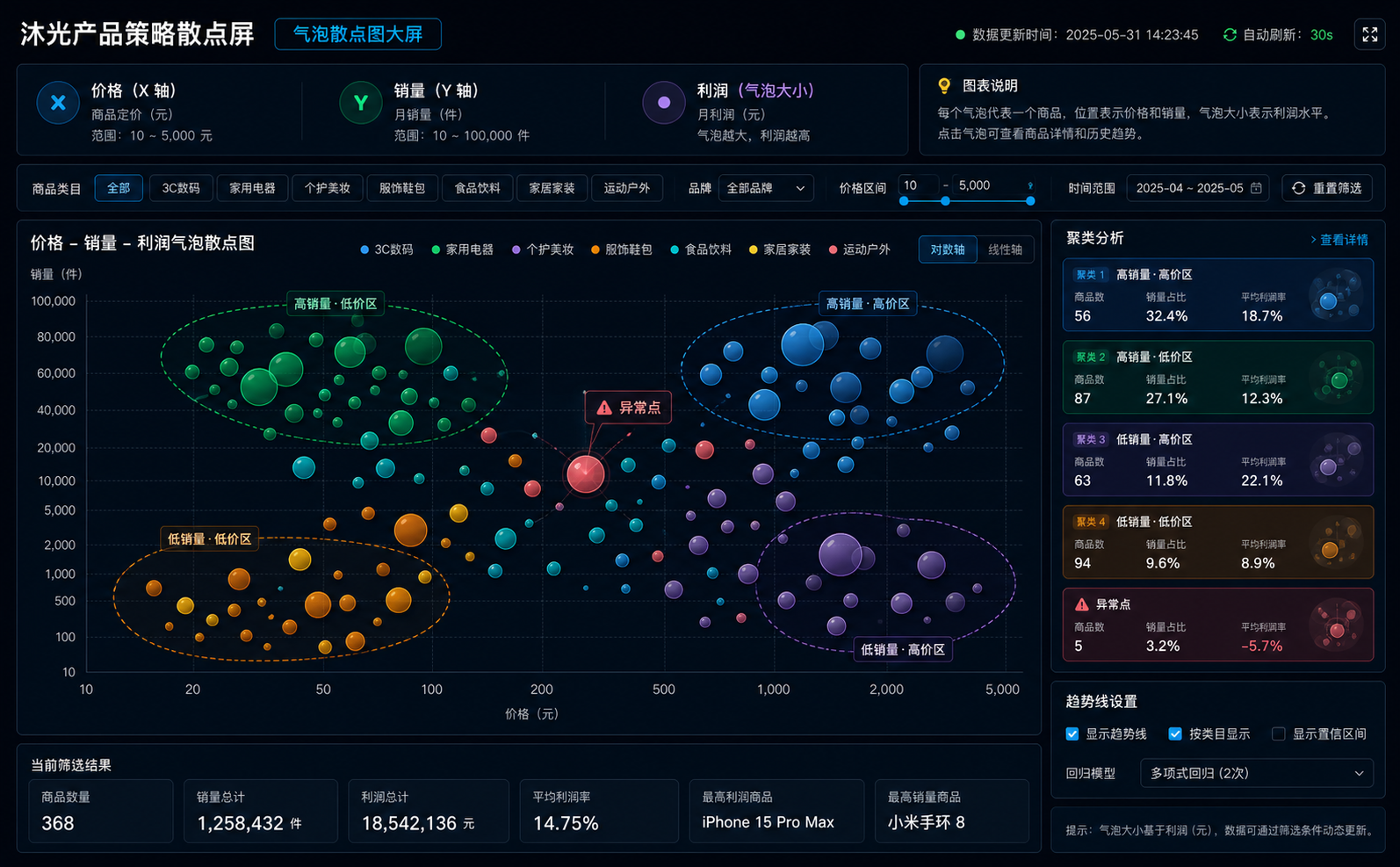Filter by 3C数码 category
1400x867 pixels.
181,188
